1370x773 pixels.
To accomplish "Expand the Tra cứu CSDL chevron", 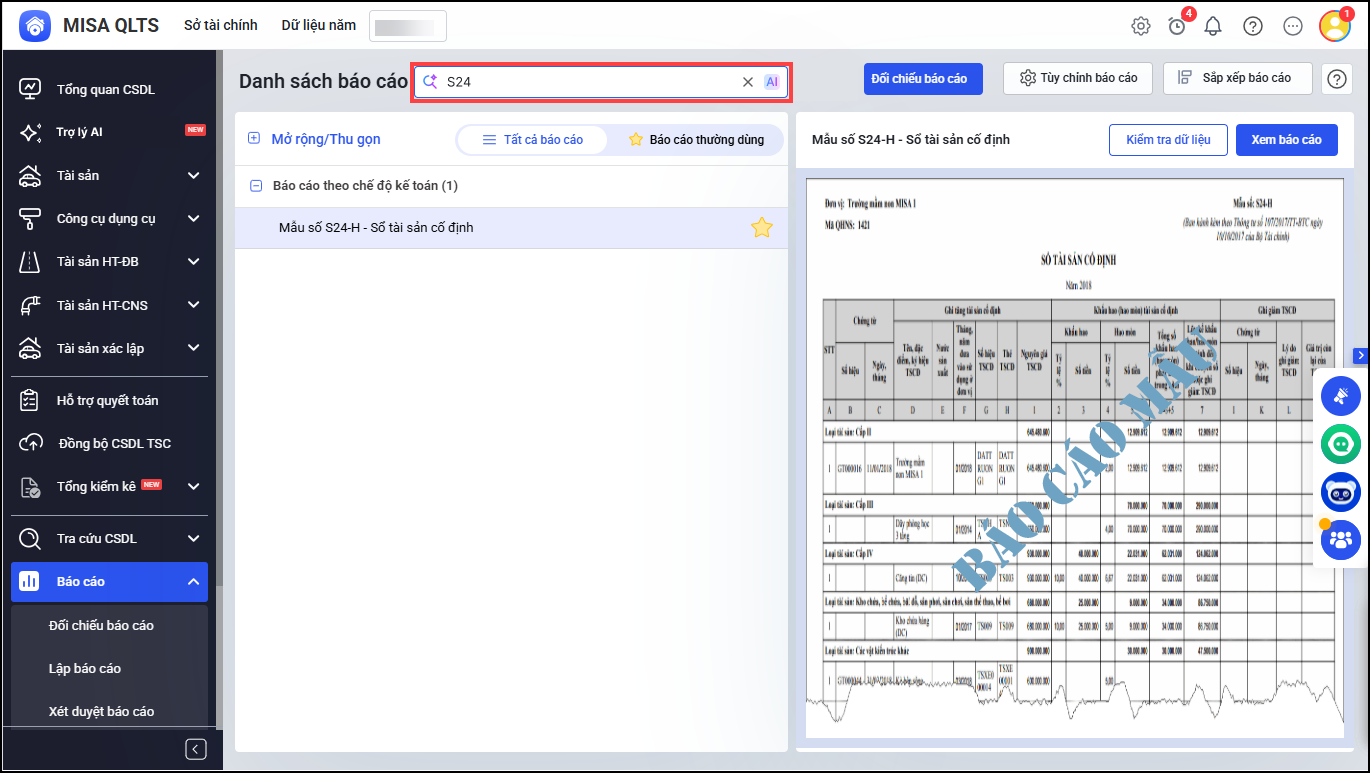I will click(x=193, y=539).
